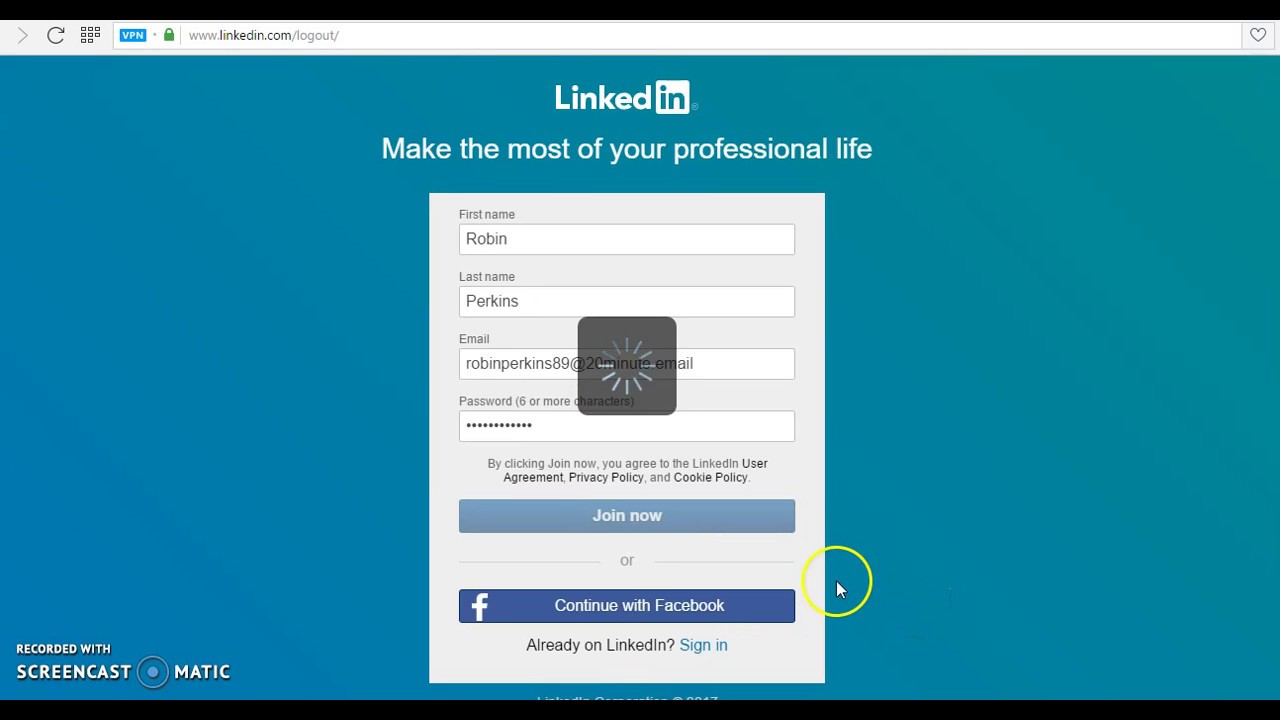The width and height of the screenshot is (1280, 720).
Task: Click the "Already on LinkedIn?" text
Action: point(600,645)
